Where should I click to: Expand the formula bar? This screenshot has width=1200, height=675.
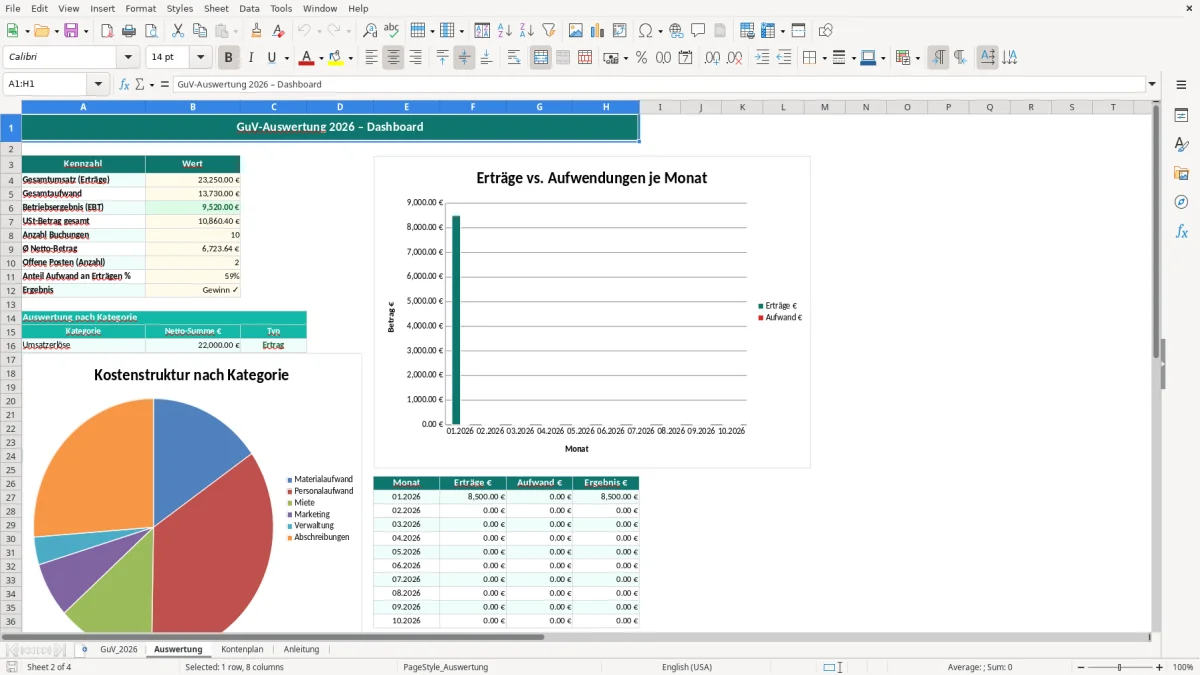click(1152, 85)
